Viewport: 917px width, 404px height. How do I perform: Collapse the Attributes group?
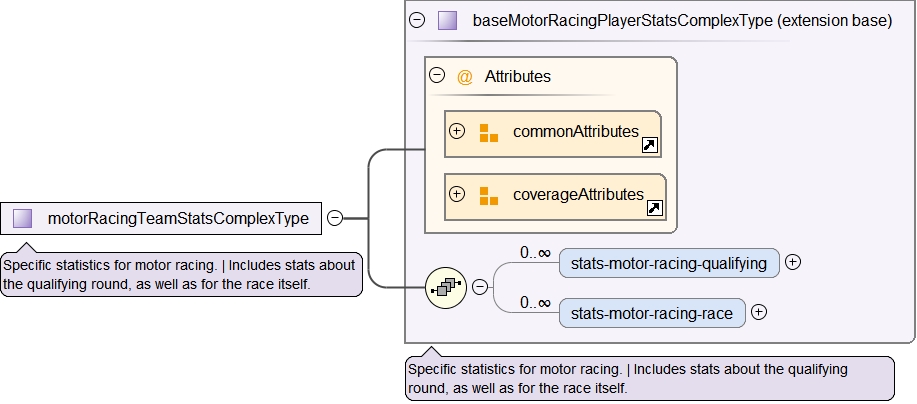(x=436, y=75)
